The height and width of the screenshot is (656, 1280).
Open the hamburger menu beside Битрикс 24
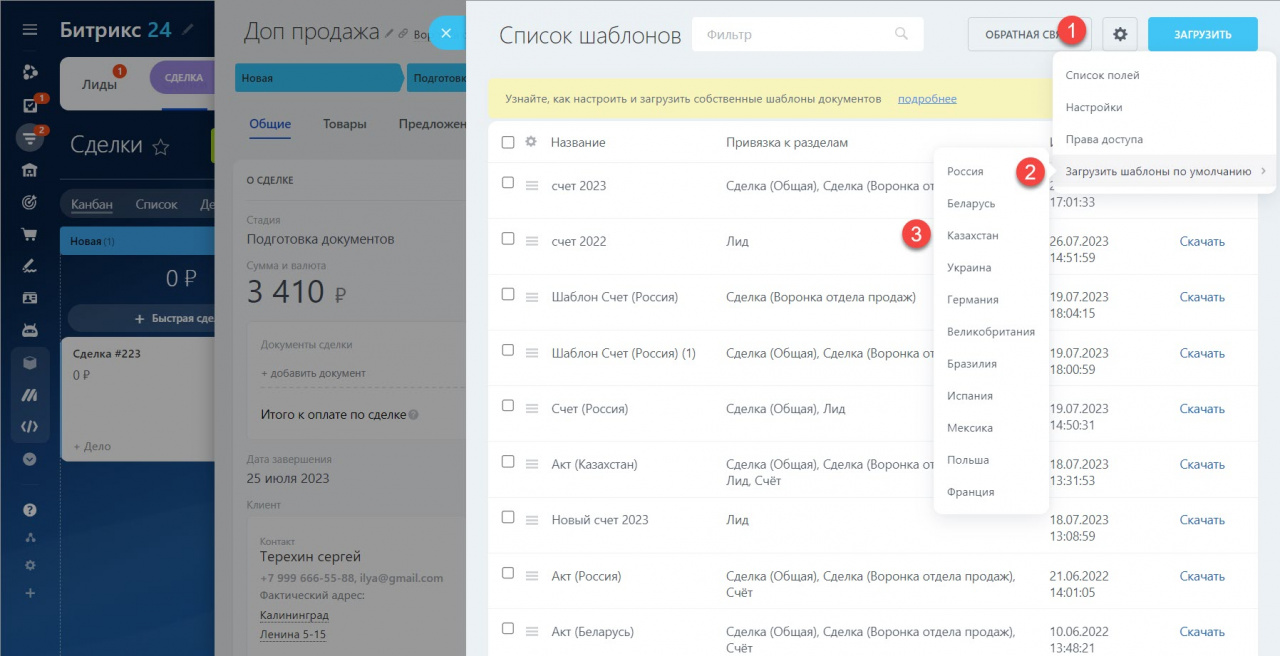[30, 30]
